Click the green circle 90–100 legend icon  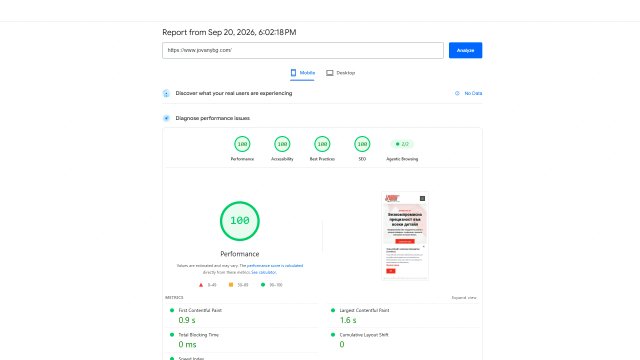click(263, 285)
